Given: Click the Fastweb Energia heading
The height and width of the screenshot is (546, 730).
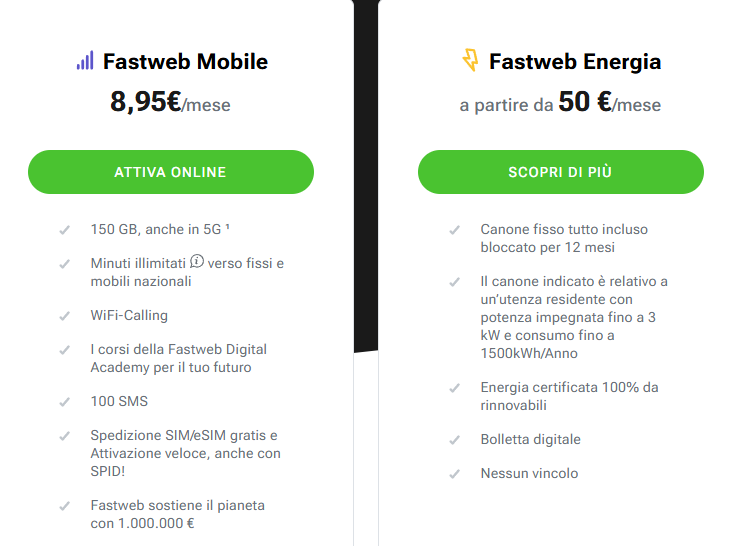Looking at the screenshot, I should [x=575, y=61].
